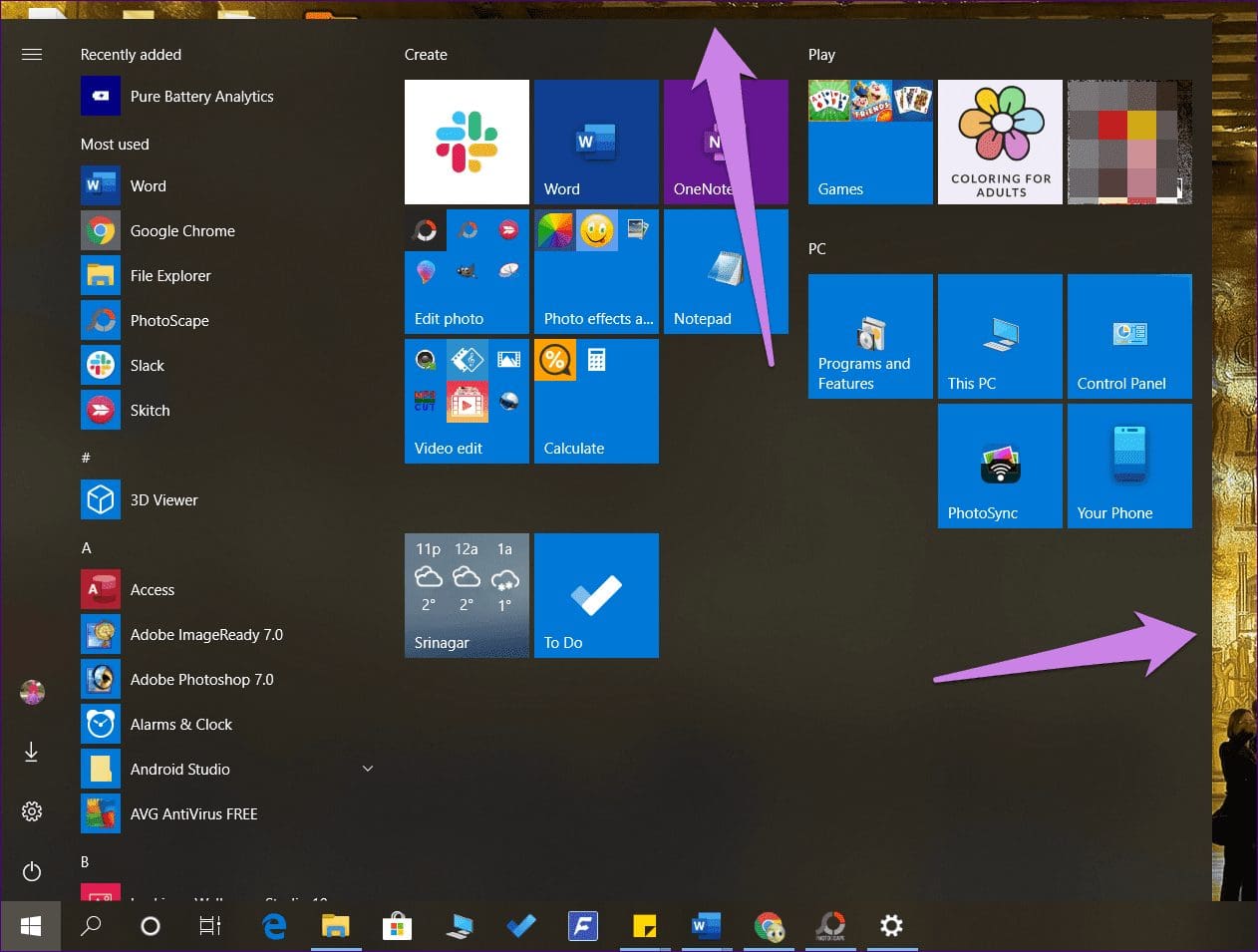This screenshot has height=952, width=1258.
Task: Open taskbar Search magnifier
Action: (x=91, y=926)
